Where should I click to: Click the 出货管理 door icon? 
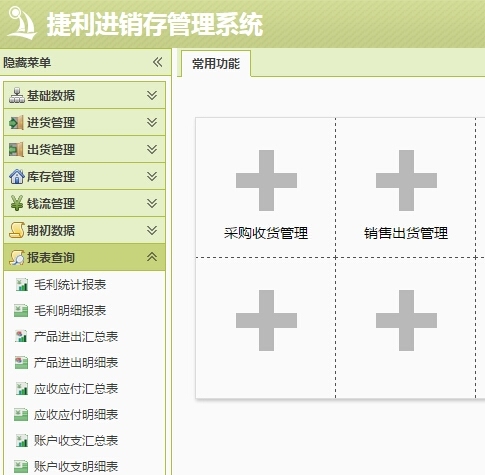16,149
